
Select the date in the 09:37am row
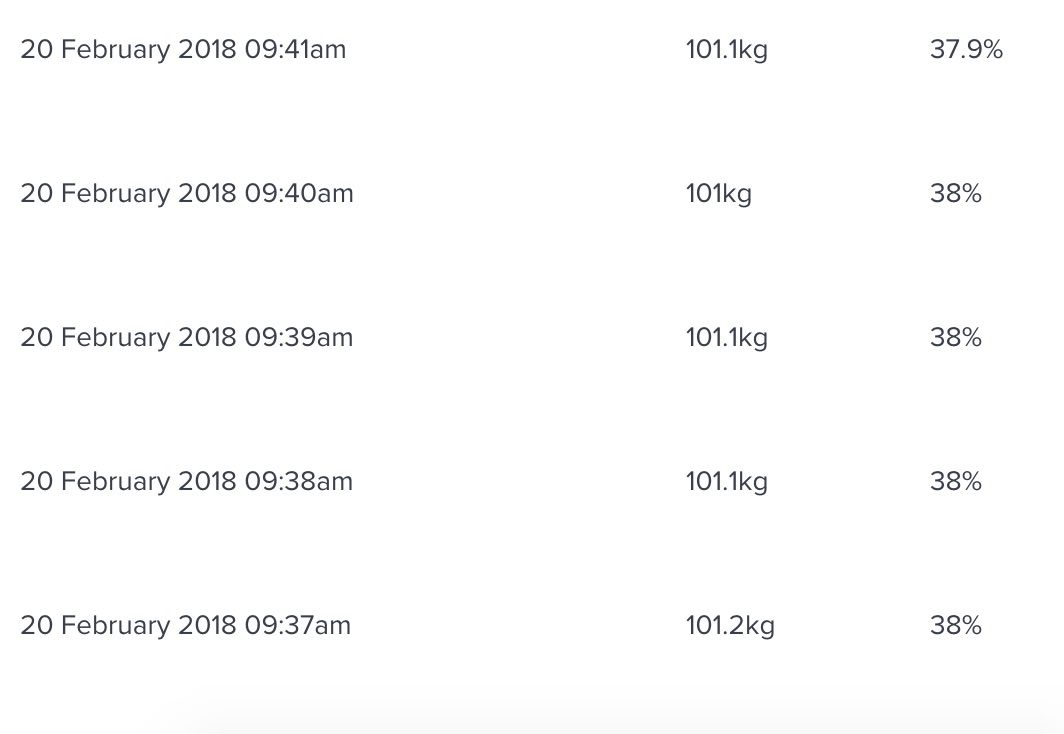coord(128,626)
